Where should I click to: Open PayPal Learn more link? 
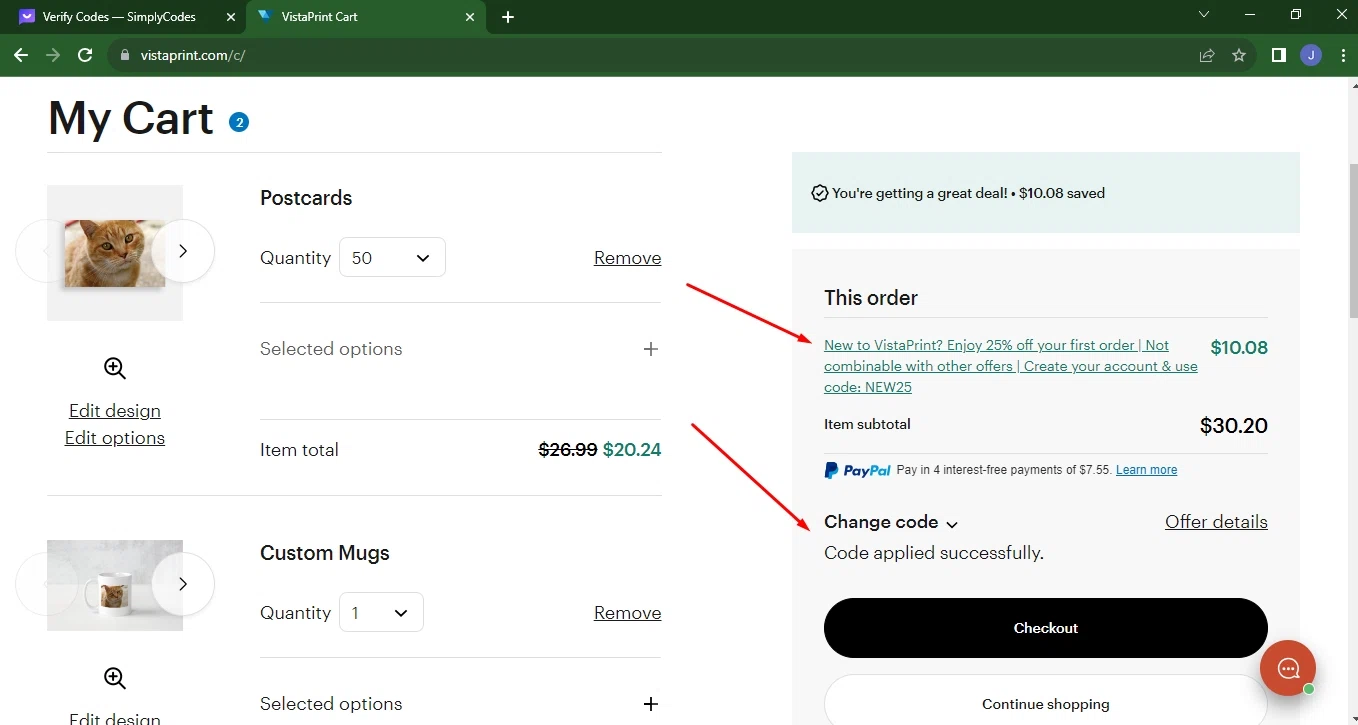point(1146,470)
